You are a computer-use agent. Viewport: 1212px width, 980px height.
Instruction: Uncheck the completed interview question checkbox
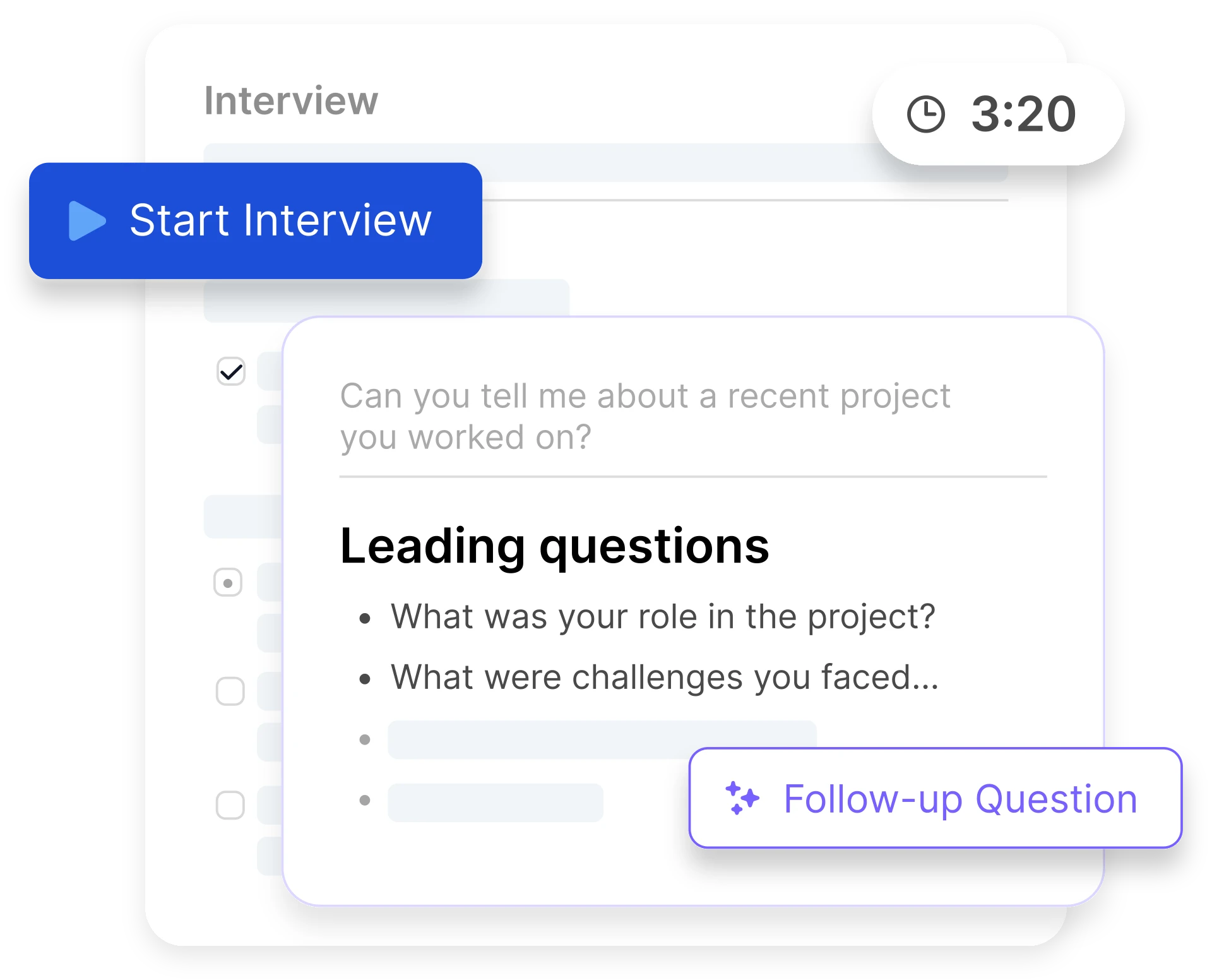coord(230,373)
